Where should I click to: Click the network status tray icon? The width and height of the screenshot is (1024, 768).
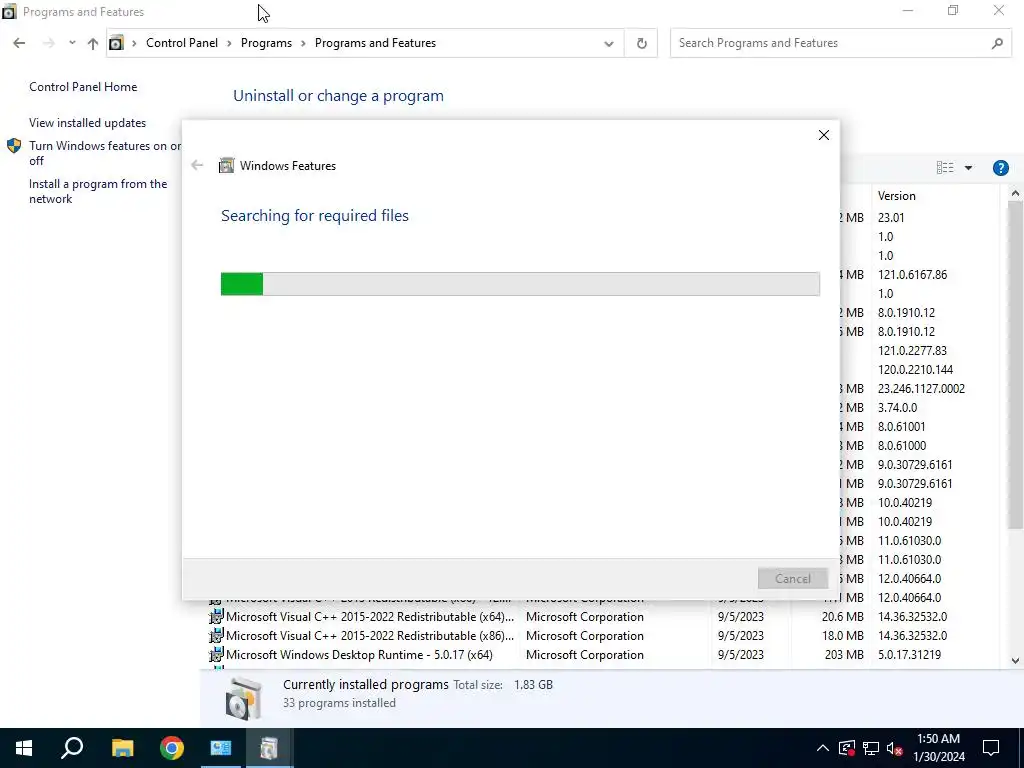tap(871, 748)
